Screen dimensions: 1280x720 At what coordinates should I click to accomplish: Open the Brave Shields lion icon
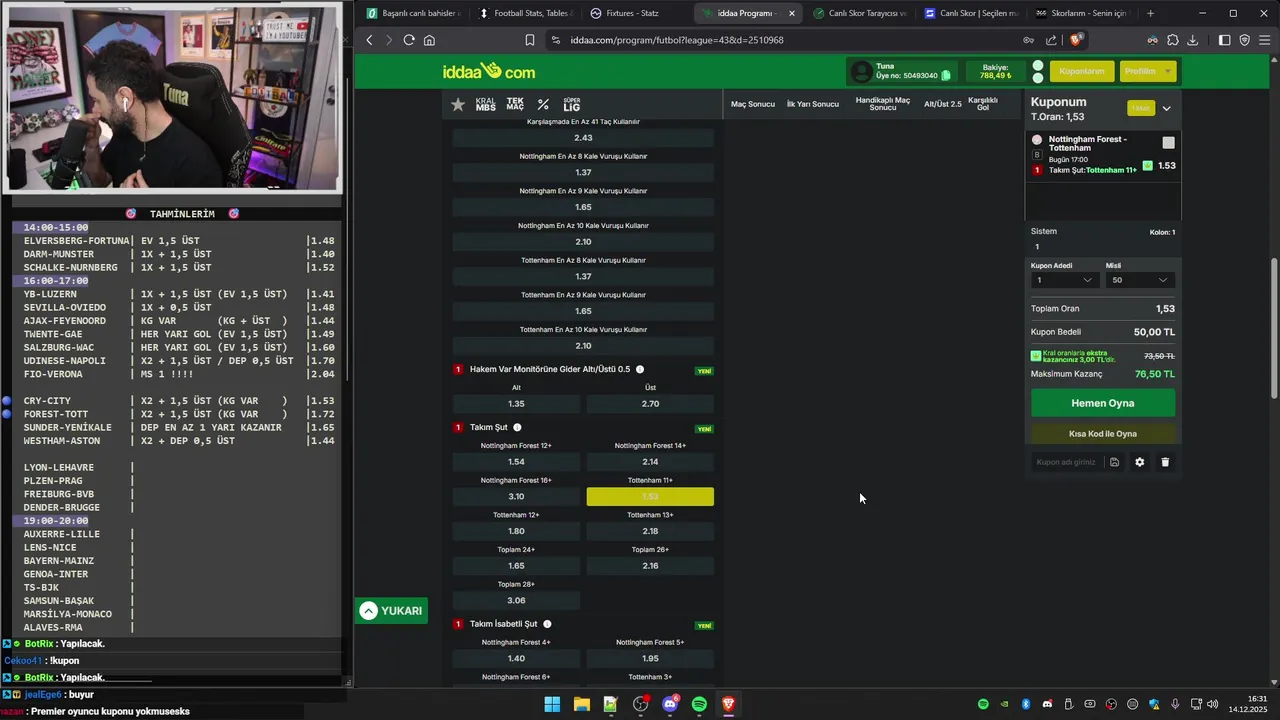(1075, 40)
